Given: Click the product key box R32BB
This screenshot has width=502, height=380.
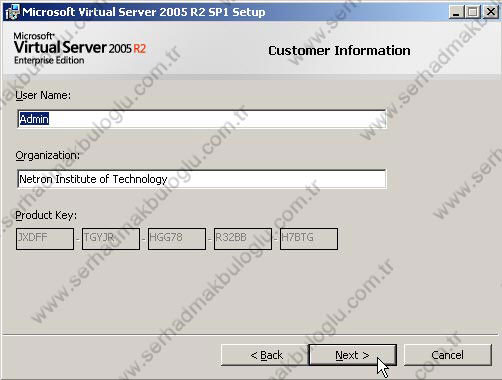Looking at the screenshot, I should tap(243, 239).
